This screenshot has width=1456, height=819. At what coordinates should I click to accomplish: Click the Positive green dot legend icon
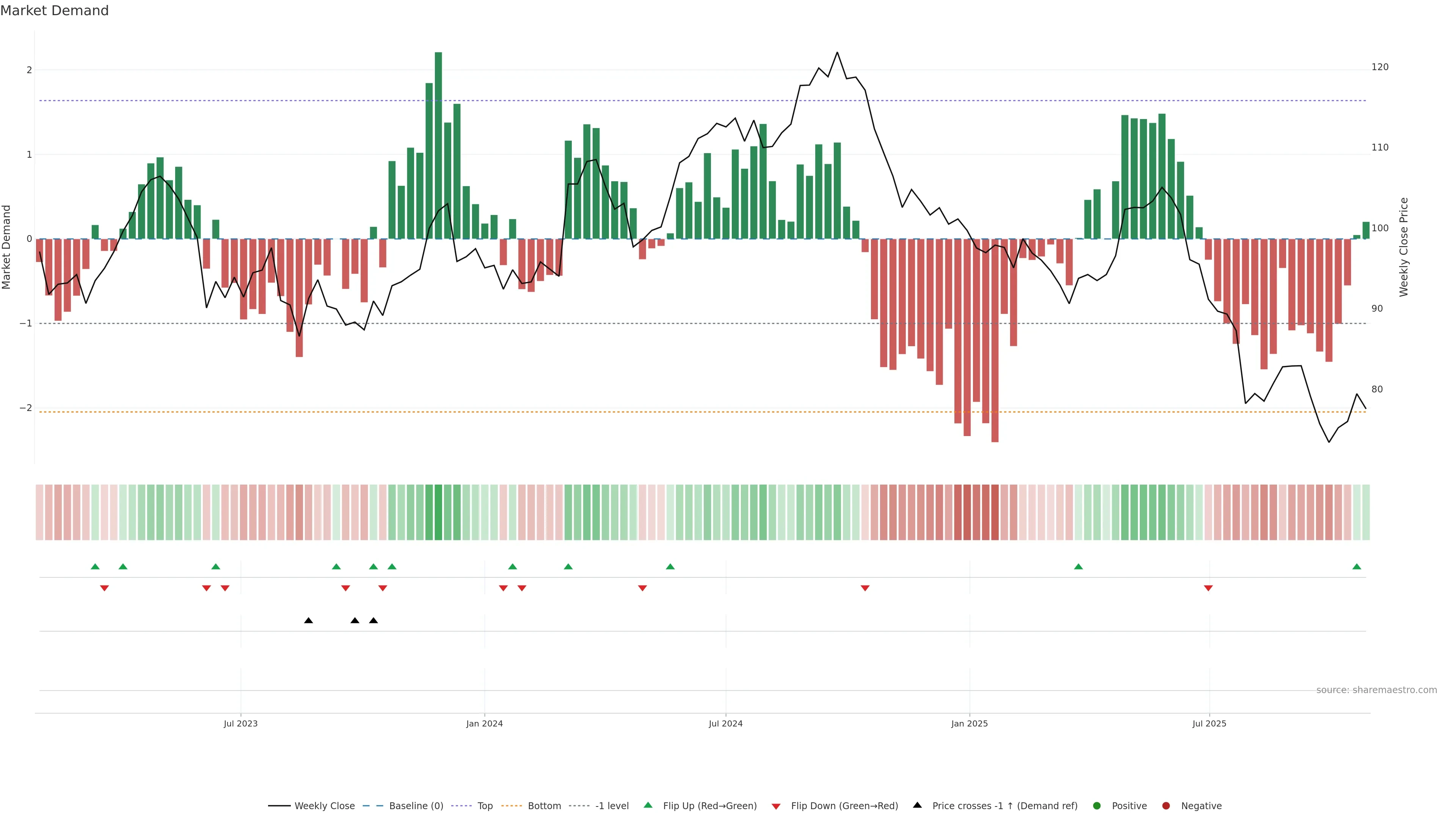1097,806
